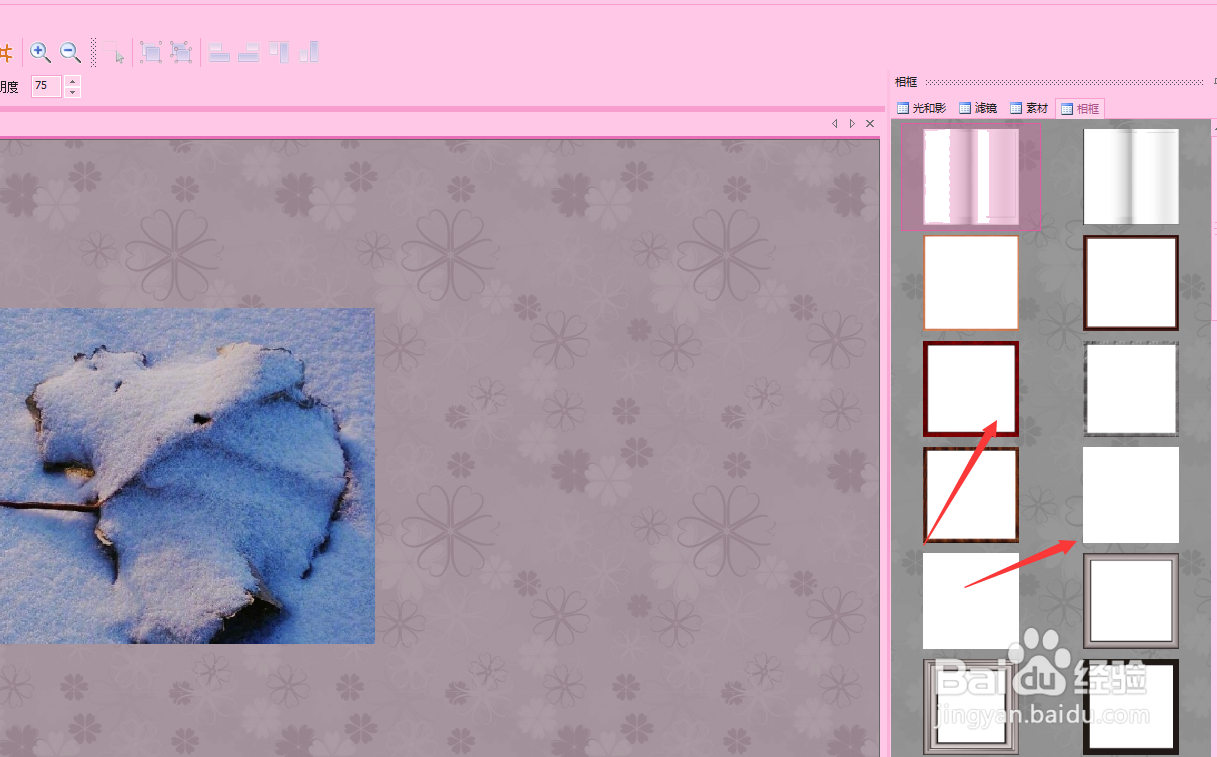
Task: Click the align left toolbar icon
Action: click(x=219, y=53)
